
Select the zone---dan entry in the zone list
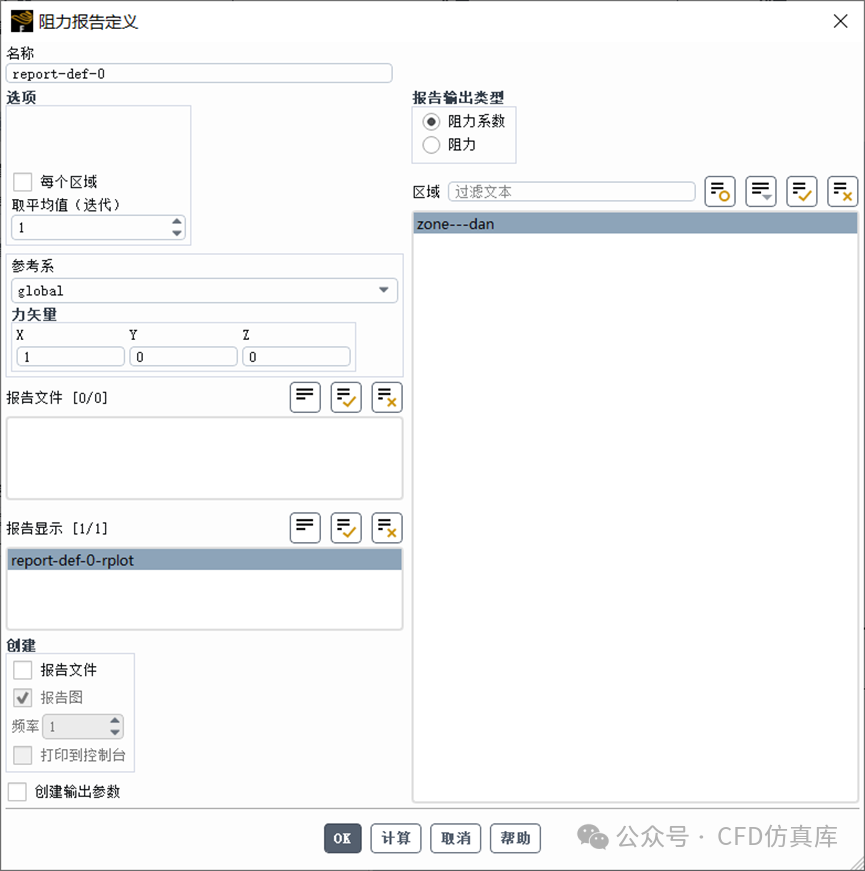[560, 223]
